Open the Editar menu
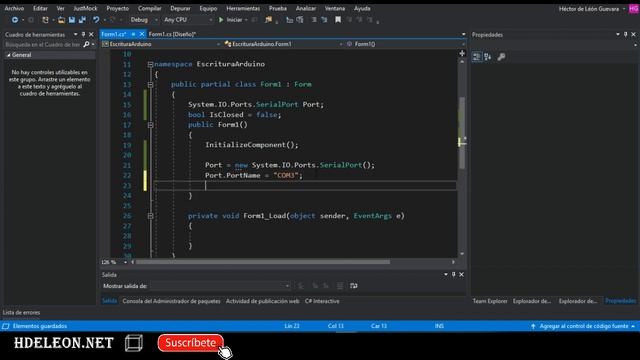 click(40, 8)
